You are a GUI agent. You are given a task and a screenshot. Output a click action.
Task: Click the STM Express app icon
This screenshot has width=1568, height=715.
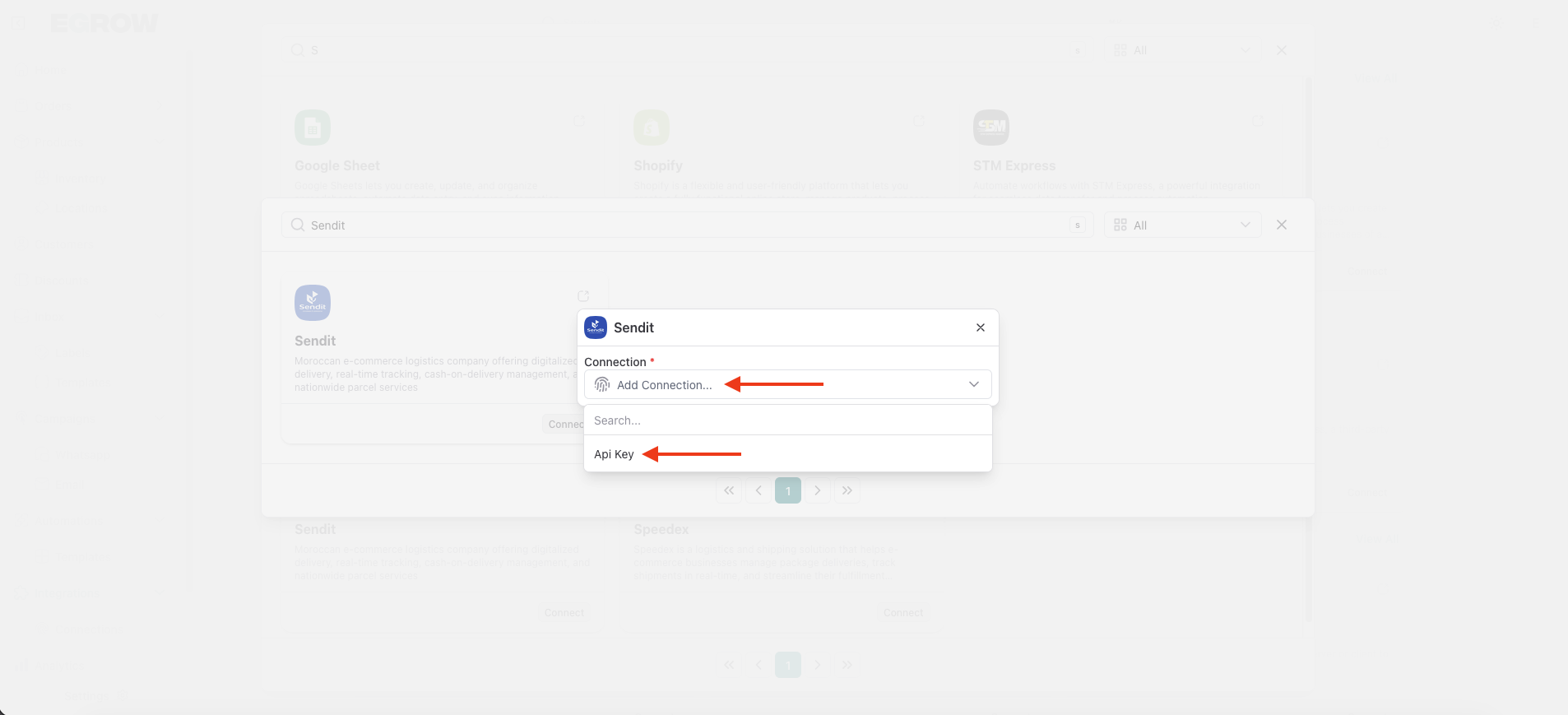point(991,128)
